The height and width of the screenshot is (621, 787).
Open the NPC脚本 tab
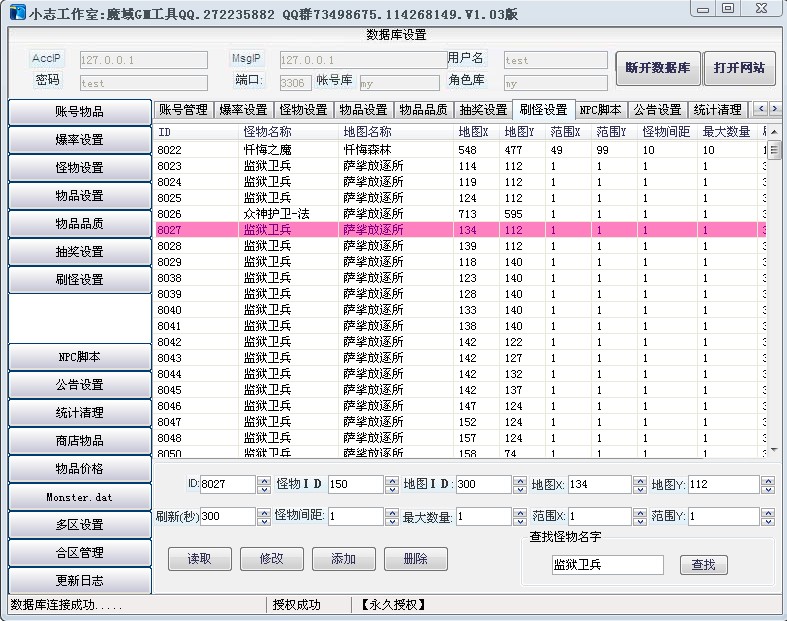(600, 110)
